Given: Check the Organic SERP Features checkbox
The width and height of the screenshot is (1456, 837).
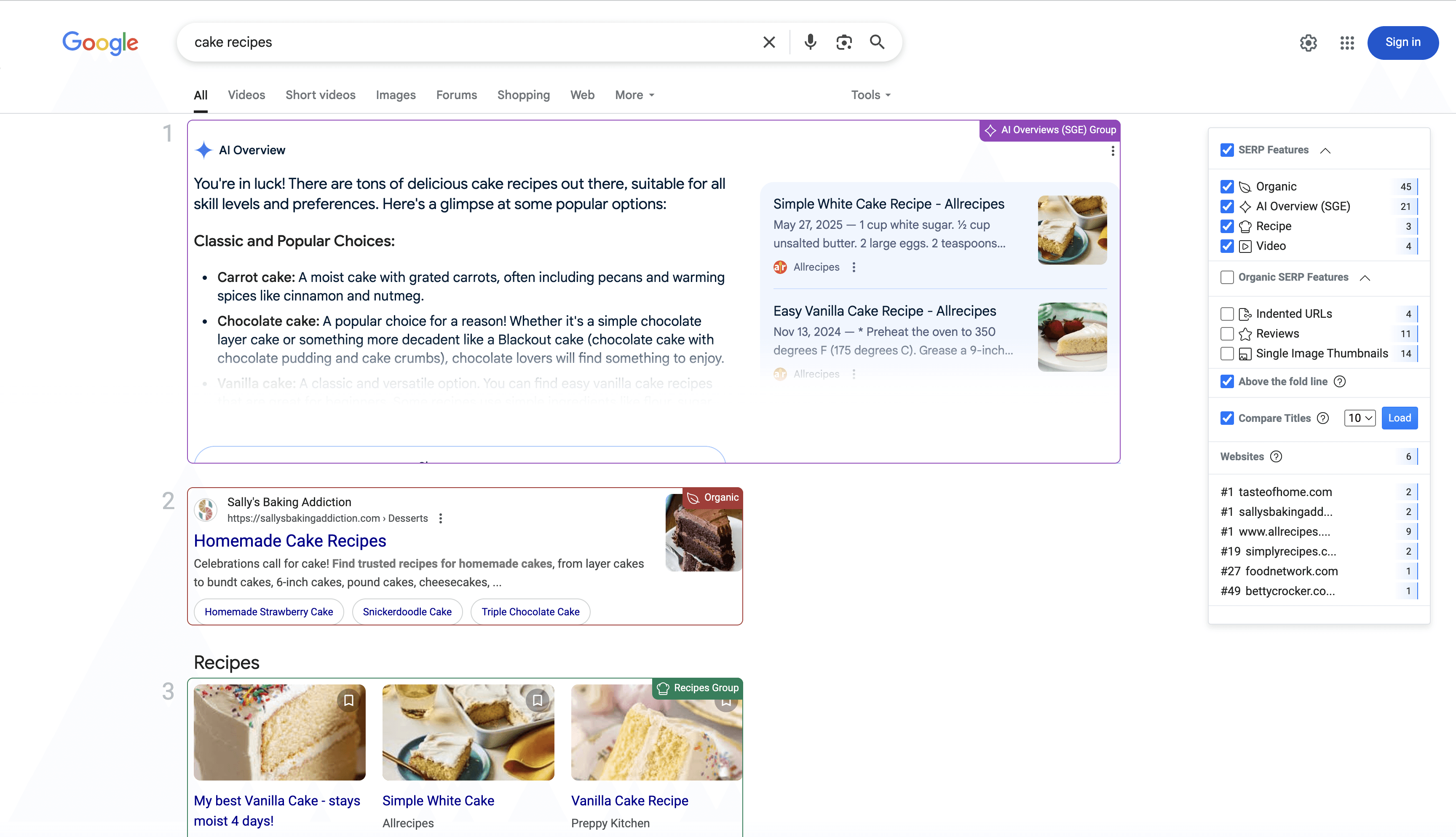Looking at the screenshot, I should 1227,277.
